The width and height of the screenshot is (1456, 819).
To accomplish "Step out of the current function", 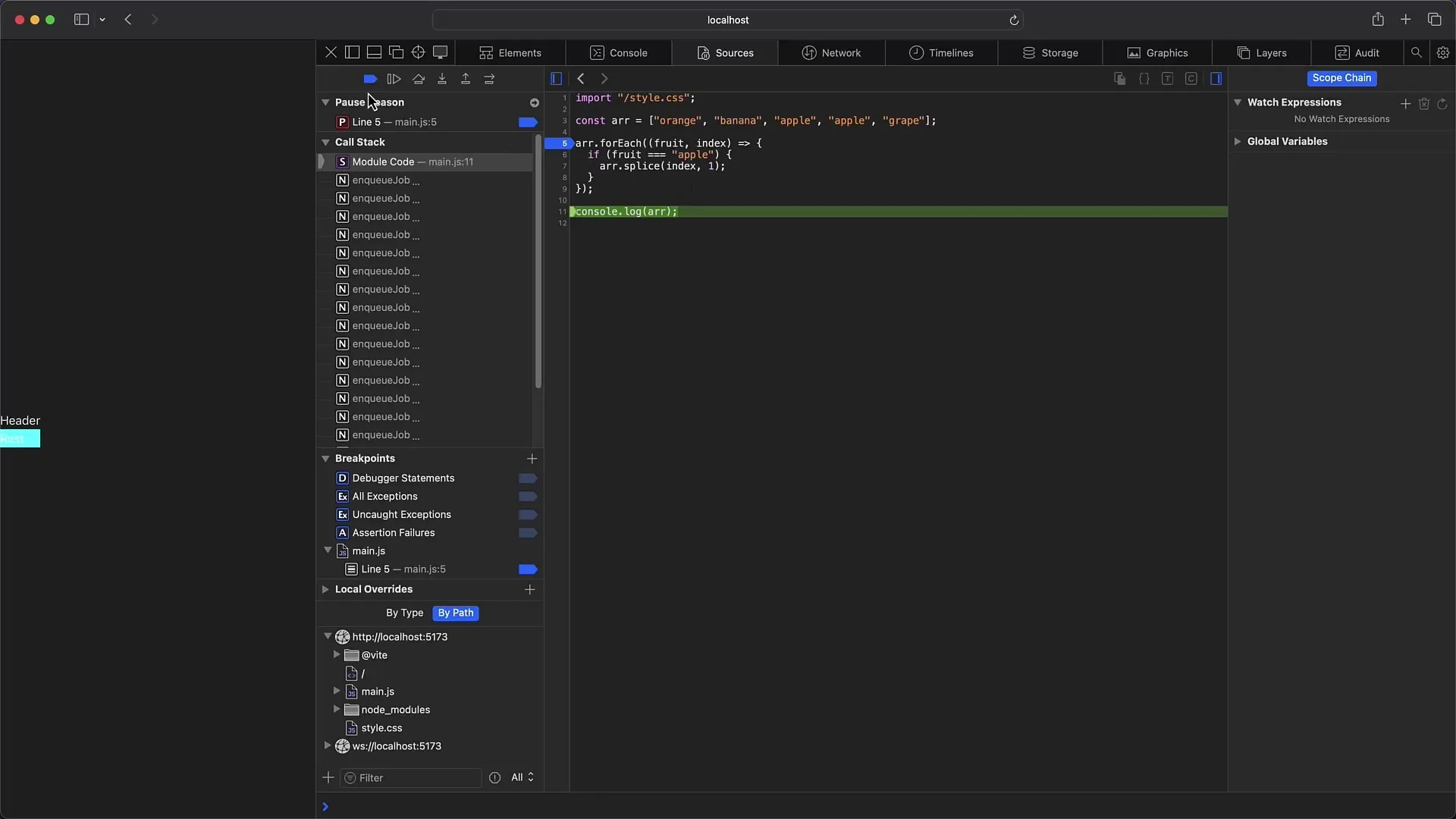I will coord(466,79).
